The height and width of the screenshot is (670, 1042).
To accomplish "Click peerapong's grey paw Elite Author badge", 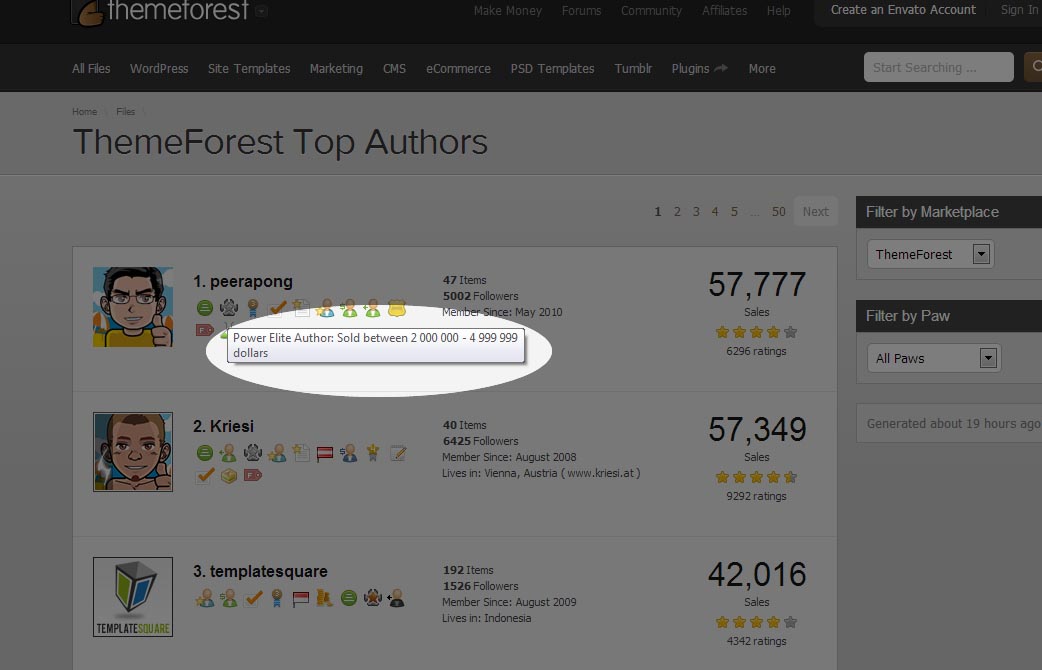I will pos(229,308).
